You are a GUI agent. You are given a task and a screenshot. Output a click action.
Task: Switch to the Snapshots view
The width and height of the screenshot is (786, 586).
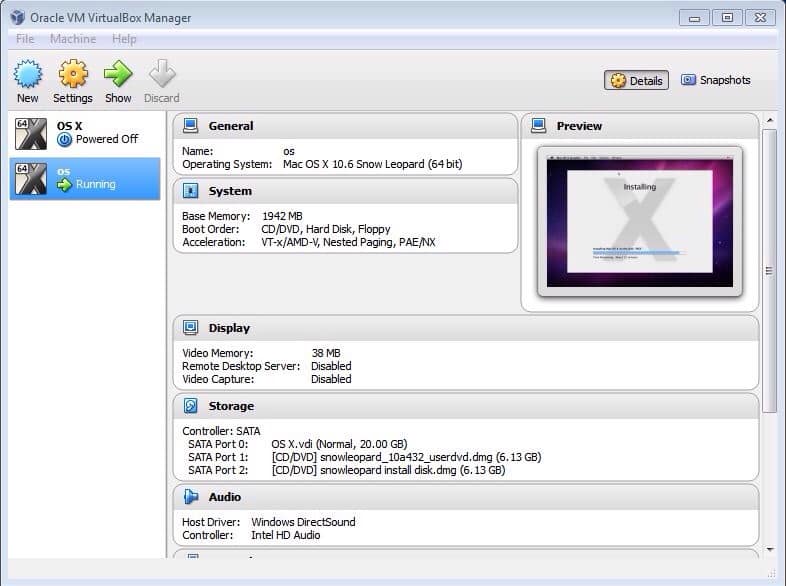click(715, 80)
